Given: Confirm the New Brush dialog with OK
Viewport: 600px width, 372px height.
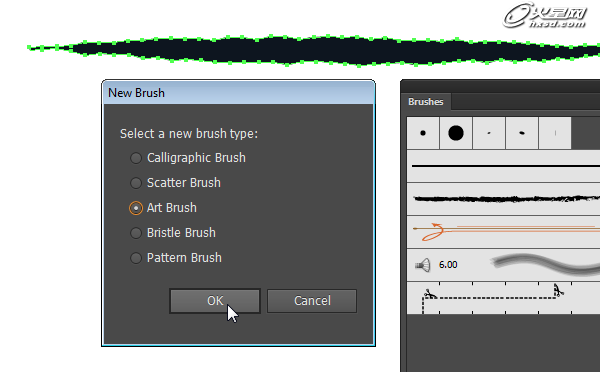Looking at the screenshot, I should pos(215,301).
